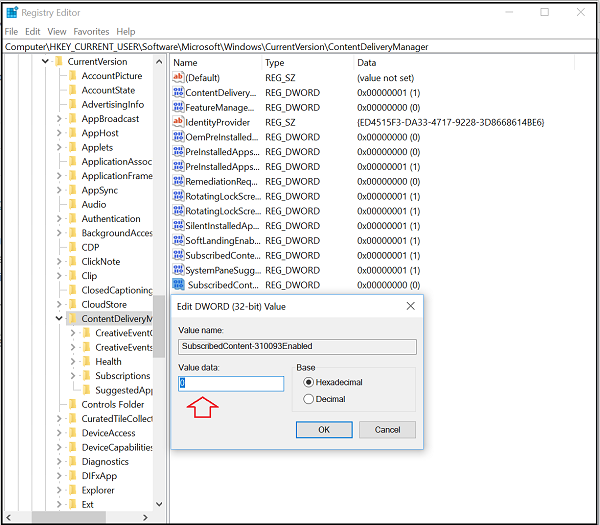This screenshot has height=525, width=600.
Task: Click the SubscribedConte... DWORD icon
Action: tap(178, 255)
